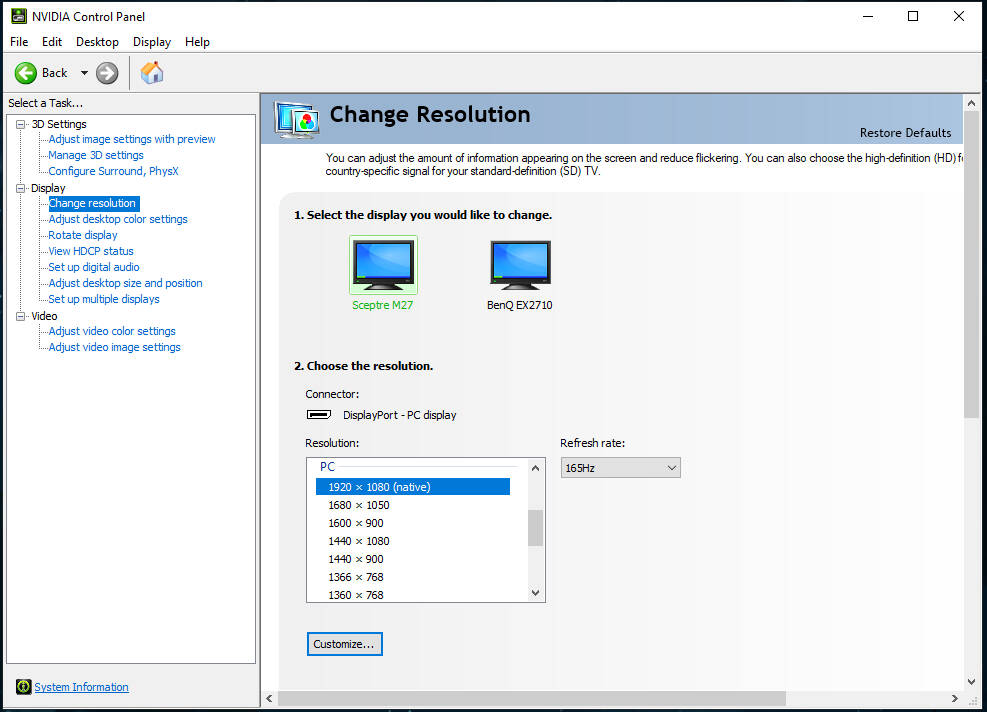This screenshot has height=712, width=987.
Task: Select the BenQ EX2710 monitor icon
Action: [520, 265]
